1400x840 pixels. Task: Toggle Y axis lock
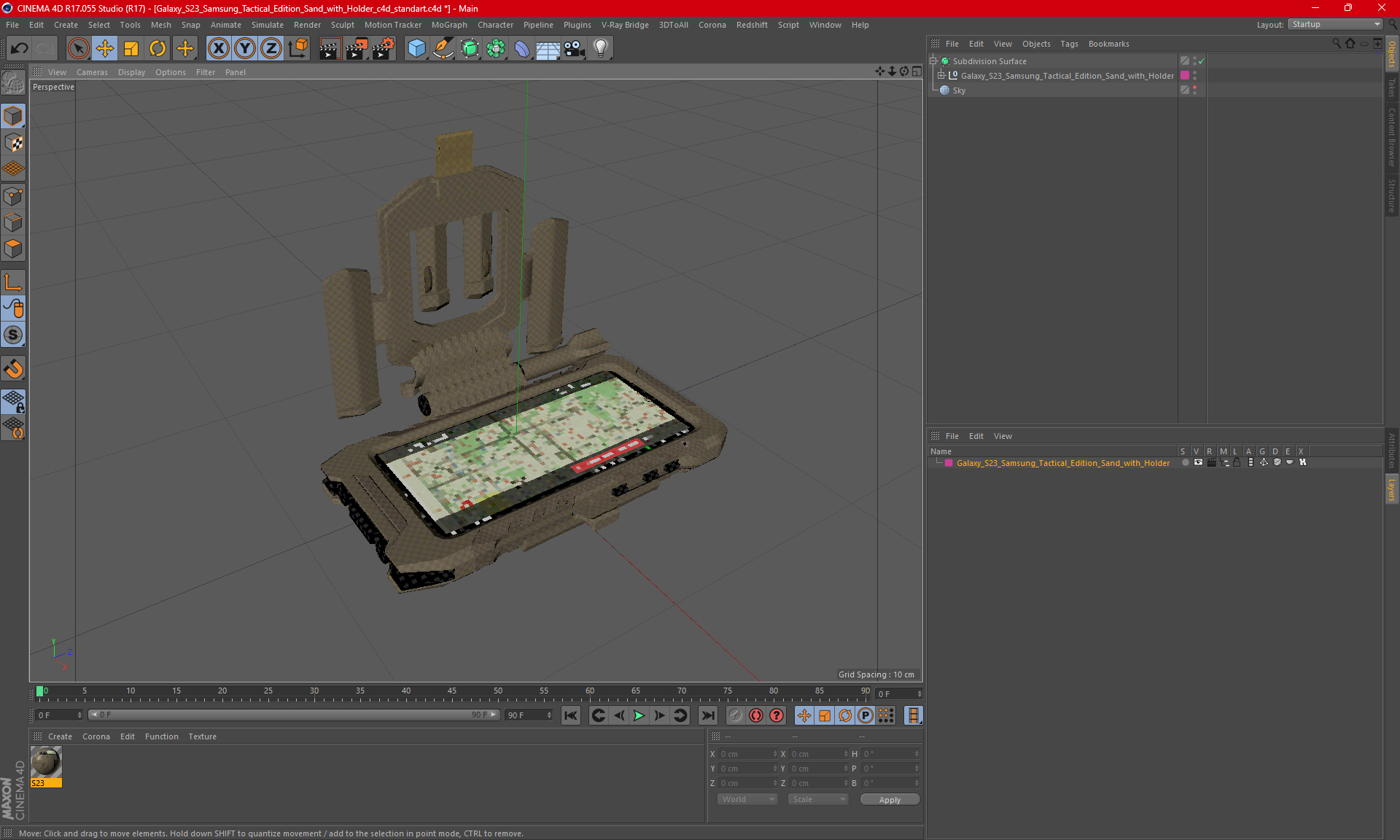(245, 48)
